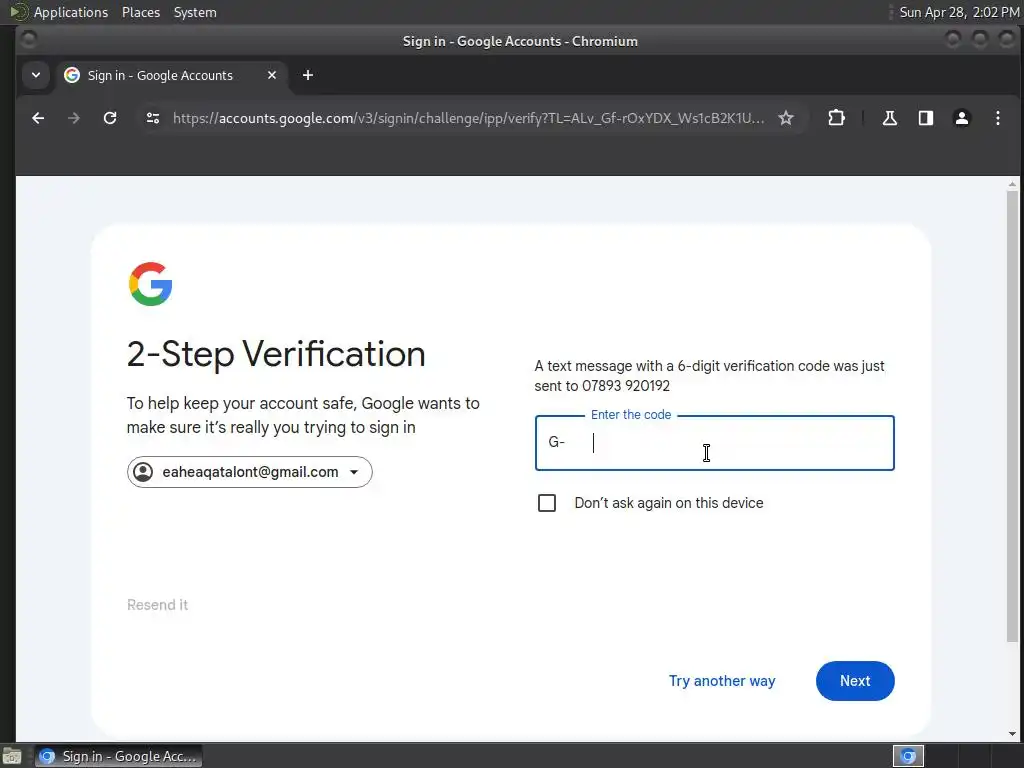Close the Sign in - Google Accounts tab

(x=272, y=75)
